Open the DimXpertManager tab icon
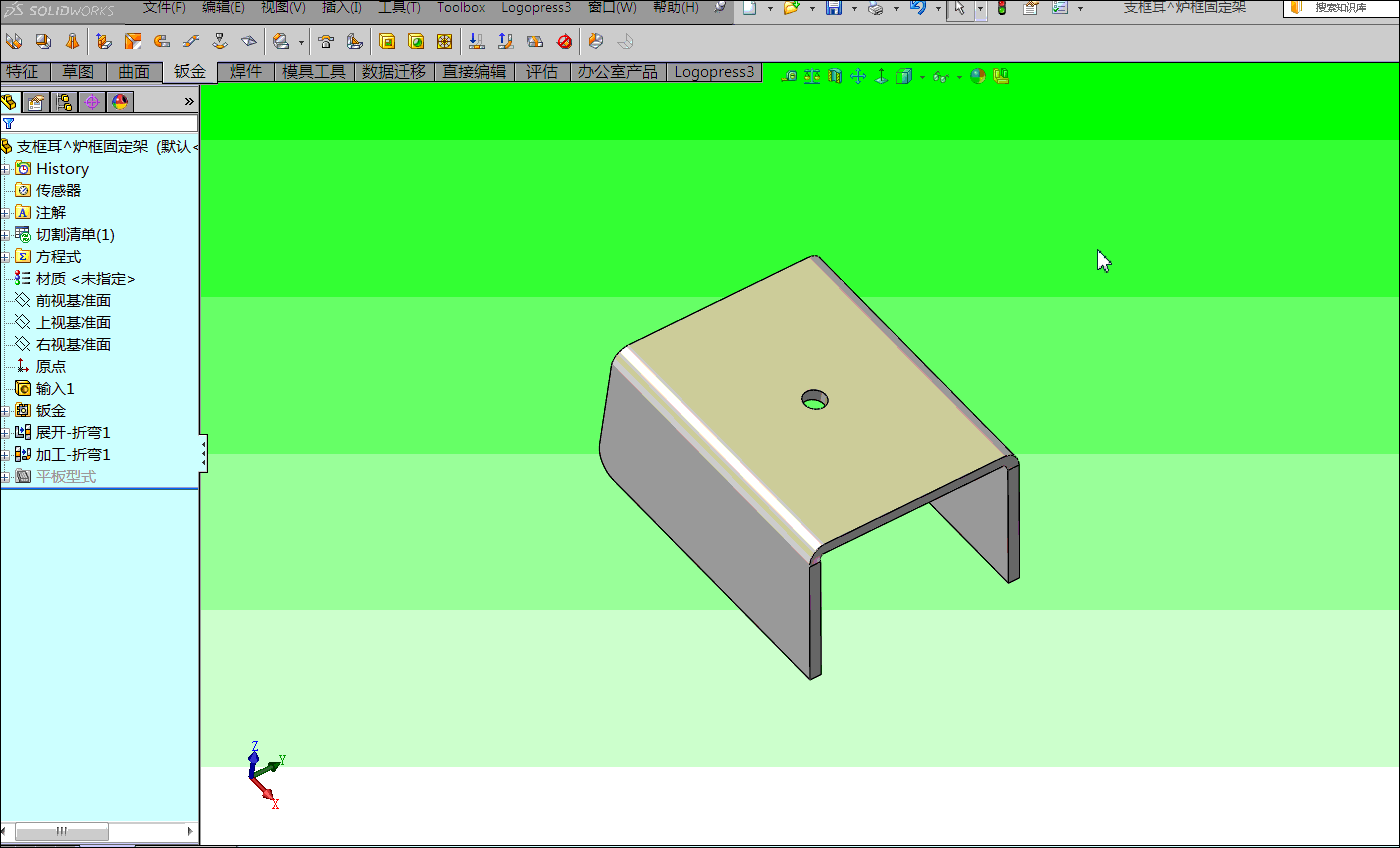 92,102
